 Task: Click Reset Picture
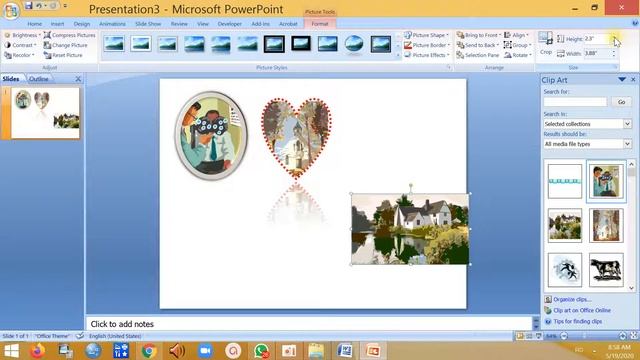click(x=63, y=55)
